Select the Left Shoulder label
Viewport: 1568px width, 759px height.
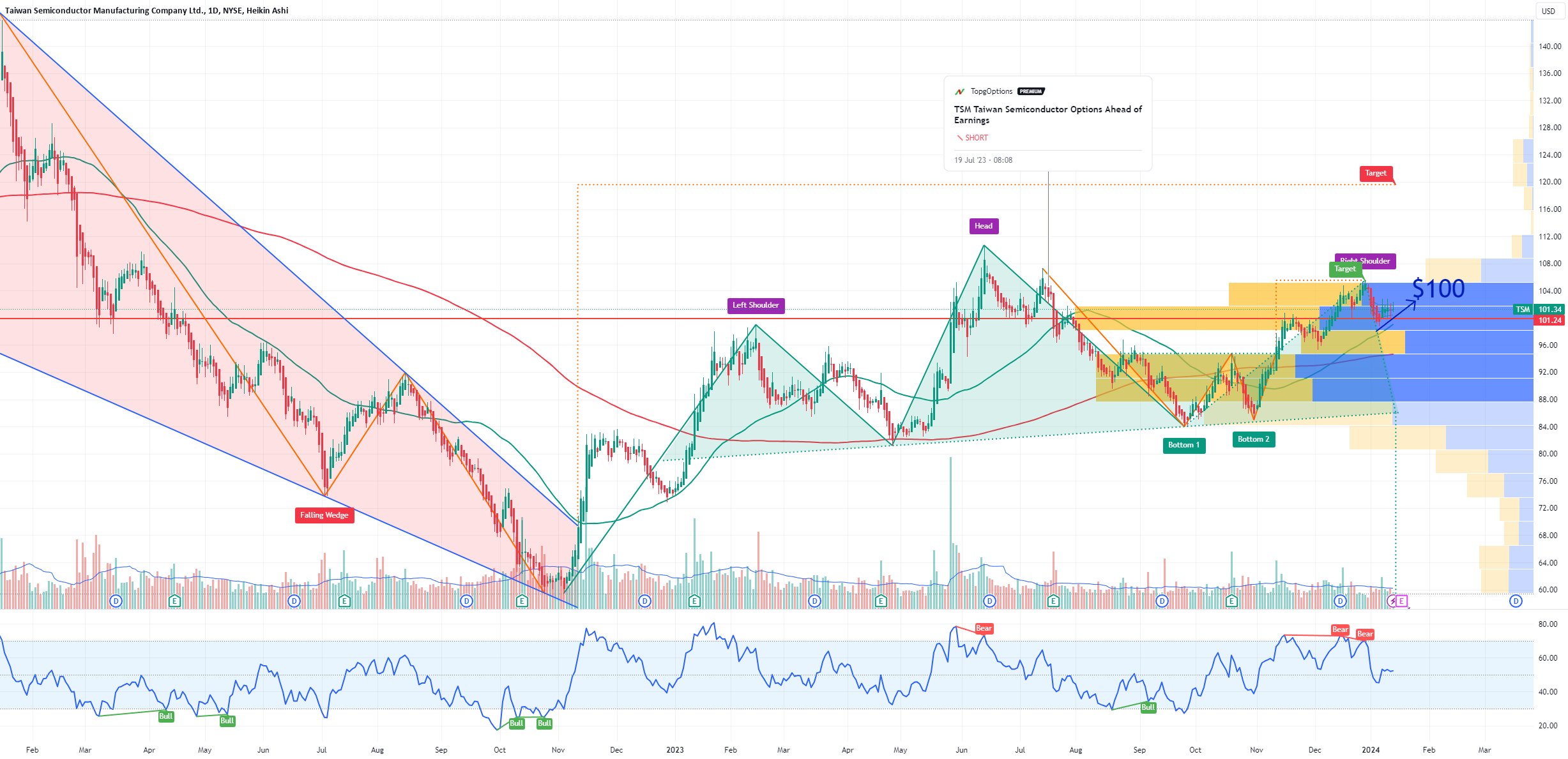[756, 305]
